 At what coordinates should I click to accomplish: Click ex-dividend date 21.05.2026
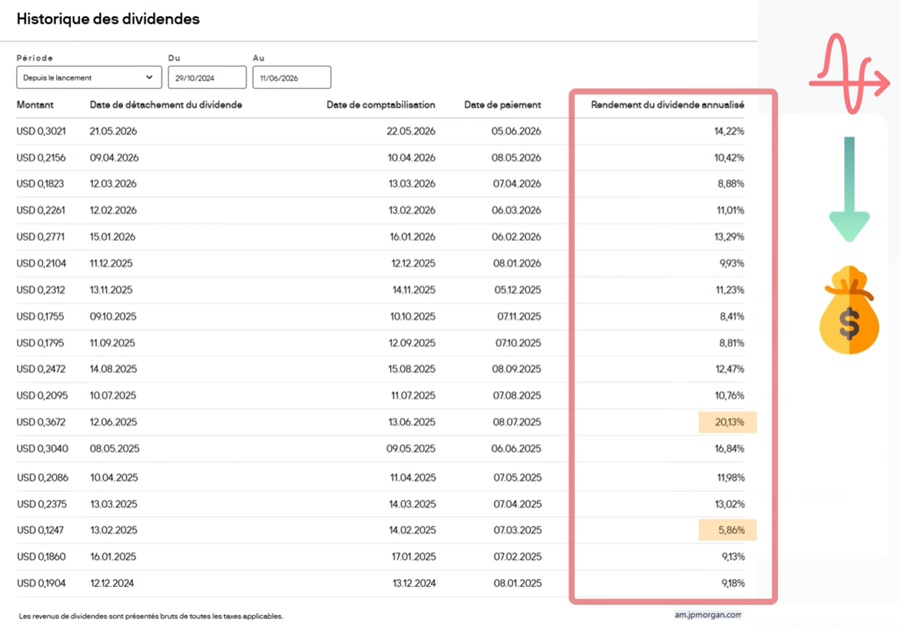pos(113,131)
